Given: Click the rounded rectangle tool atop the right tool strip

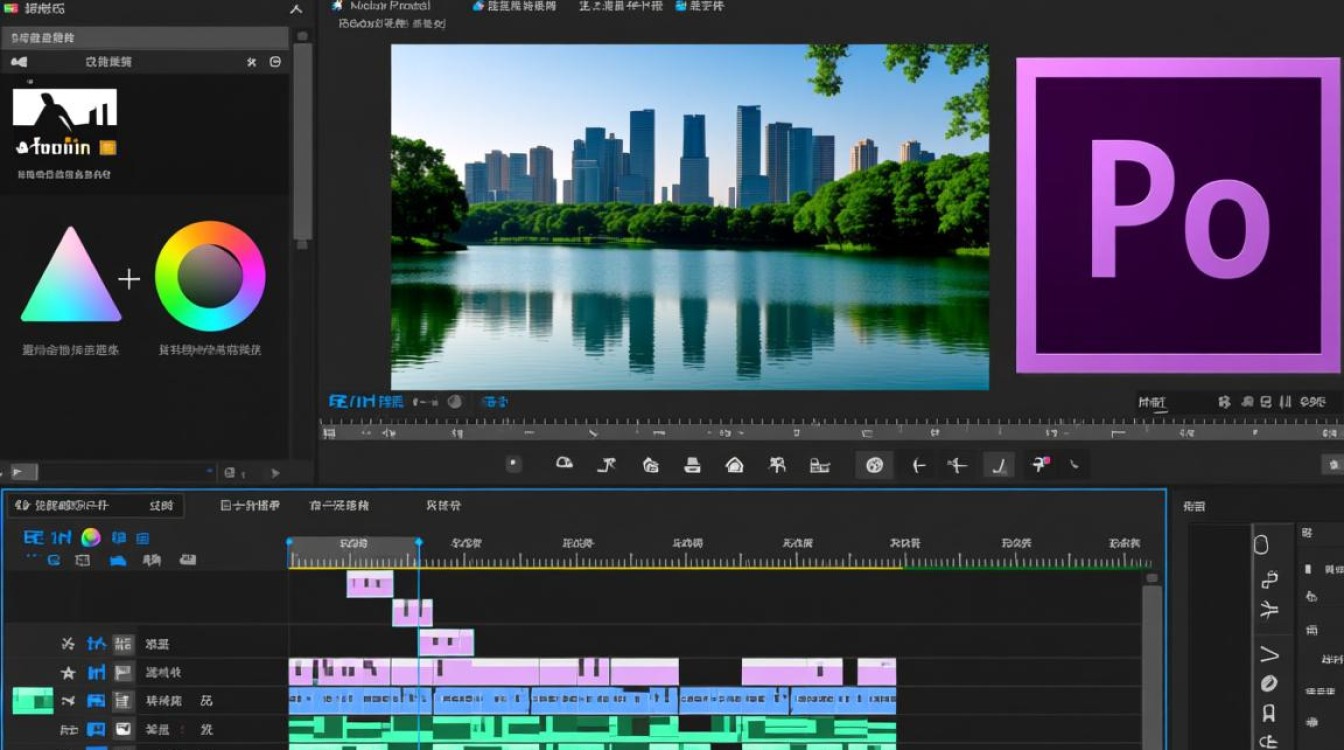Looking at the screenshot, I should [1261, 544].
